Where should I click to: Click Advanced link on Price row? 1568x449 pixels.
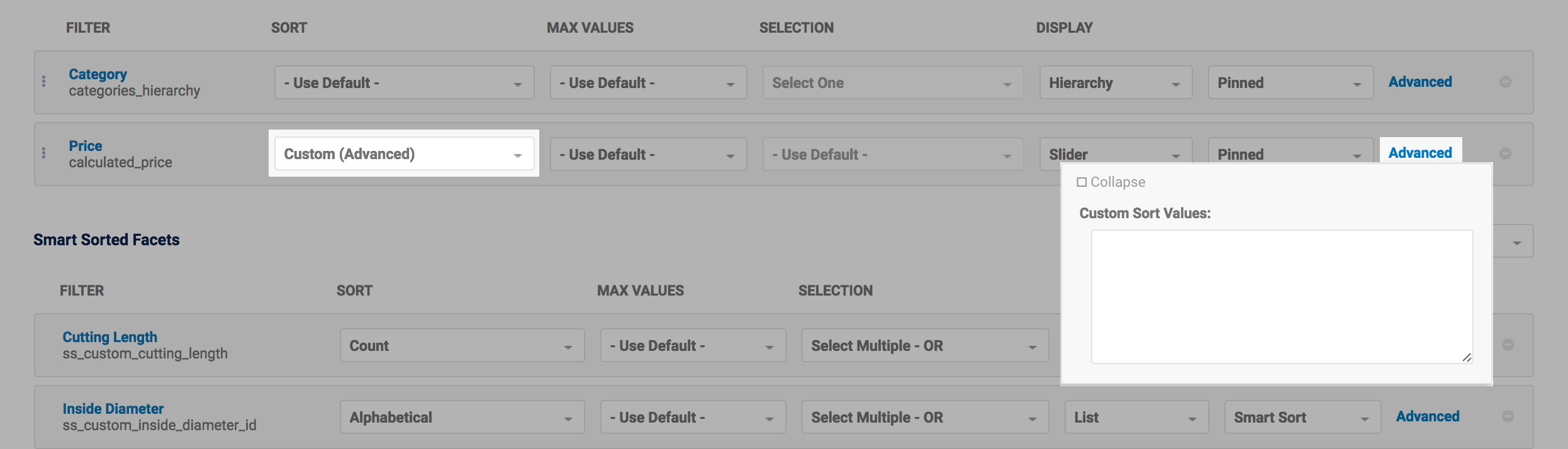(1420, 153)
